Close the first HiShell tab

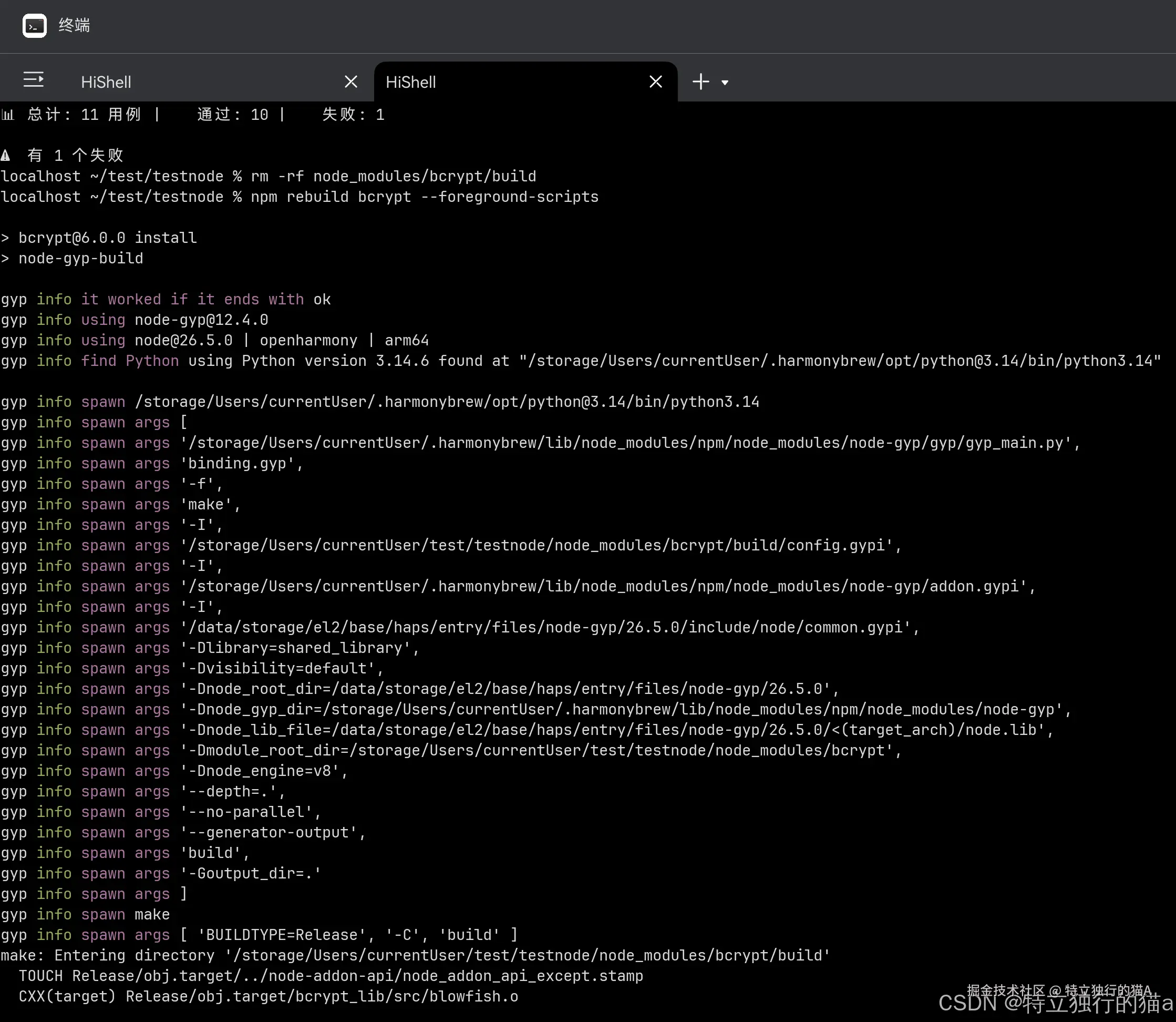(x=351, y=81)
